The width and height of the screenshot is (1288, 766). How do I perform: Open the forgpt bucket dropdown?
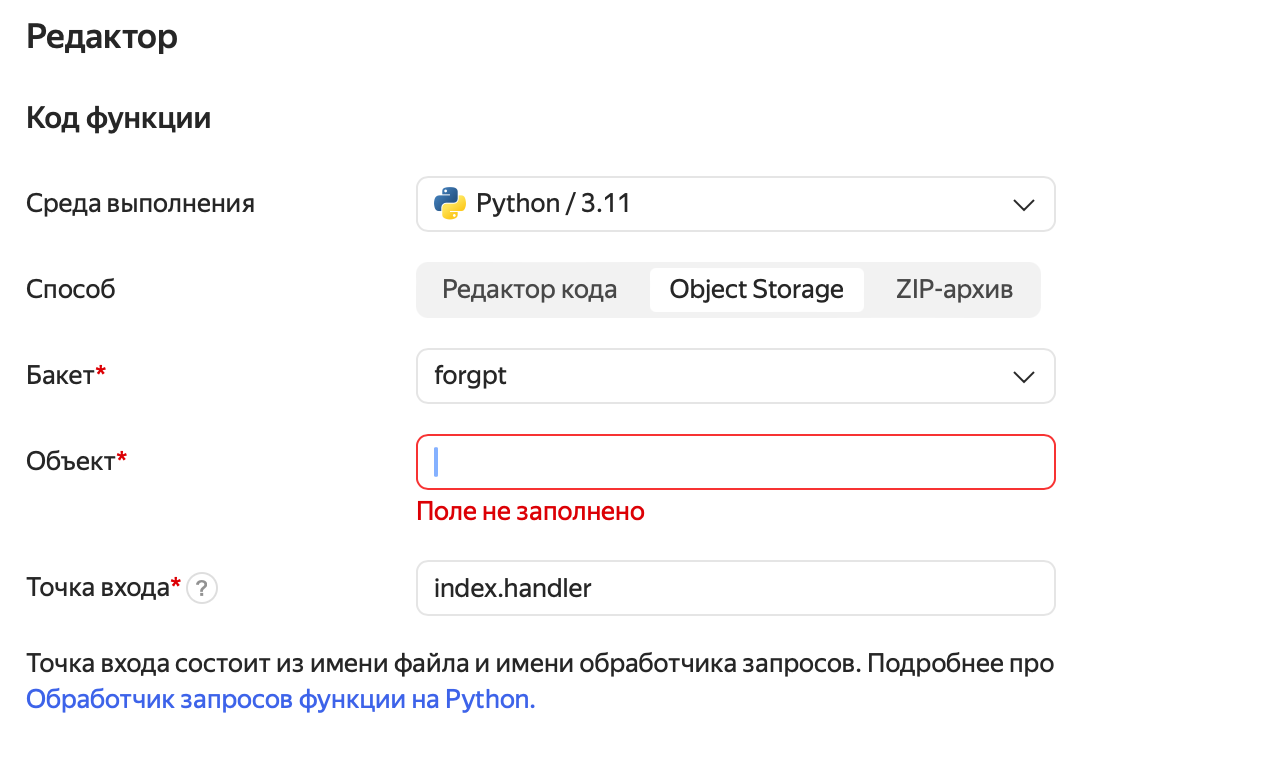735,376
